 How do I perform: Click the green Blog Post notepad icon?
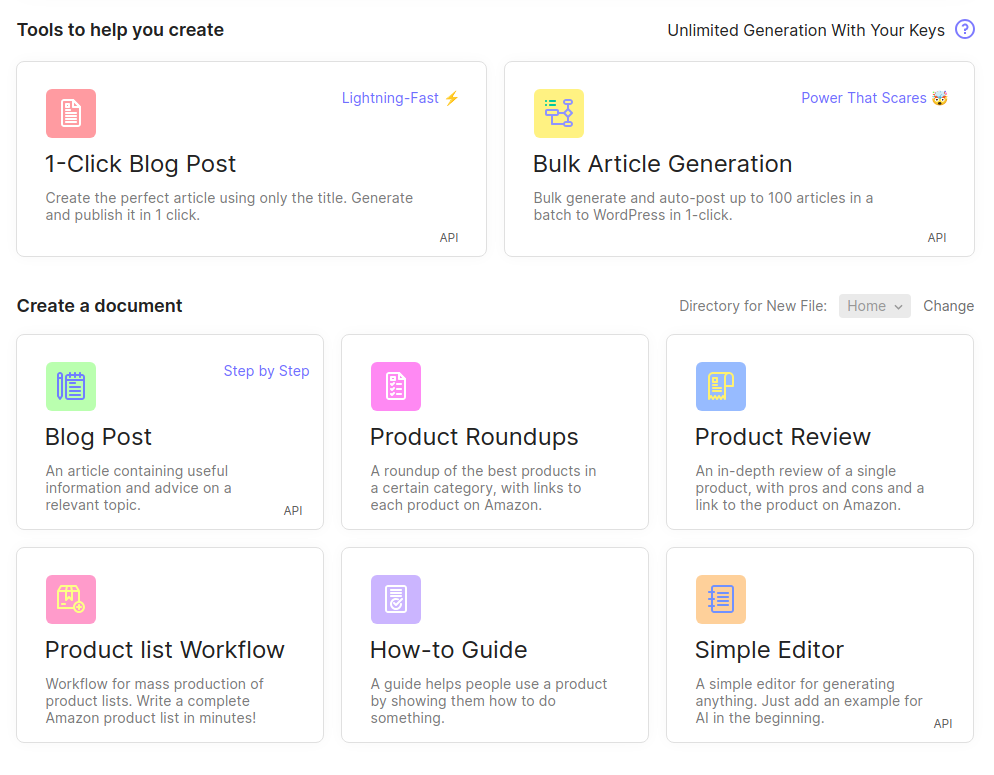(x=70, y=386)
